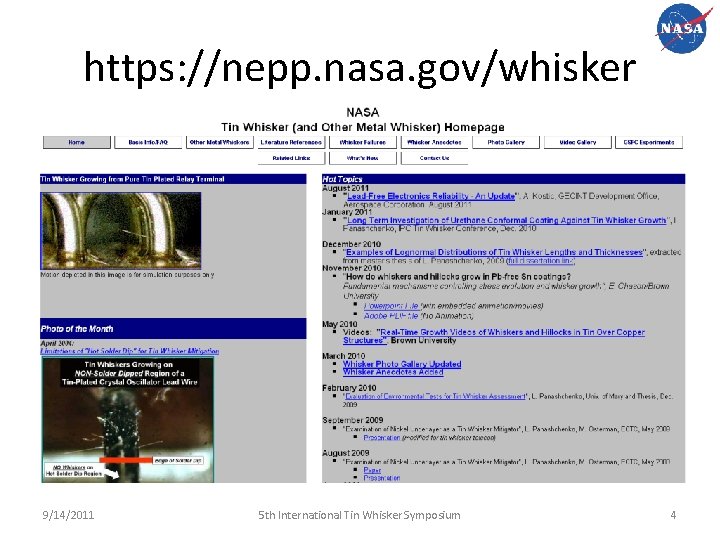The image size is (720, 540).
Task: Open Real-Time Growth Videos of Whiskers link
Action: (494, 336)
